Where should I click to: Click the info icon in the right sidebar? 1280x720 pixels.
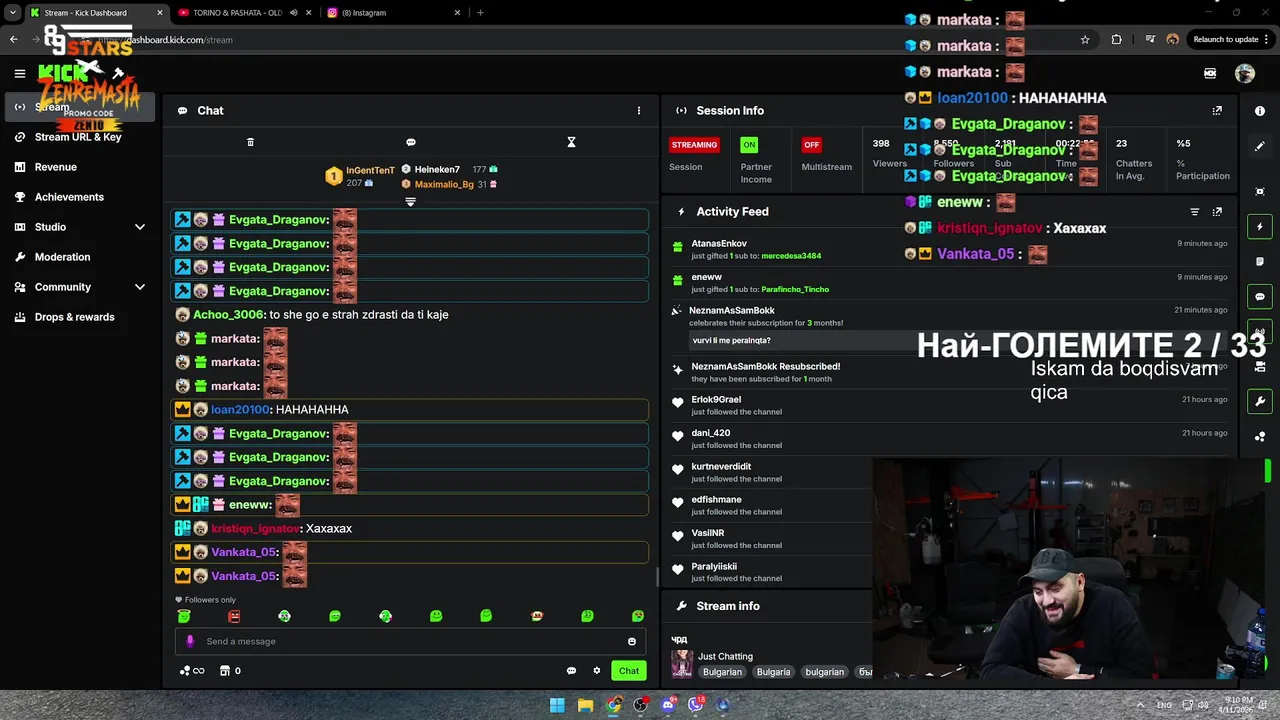(1260, 111)
